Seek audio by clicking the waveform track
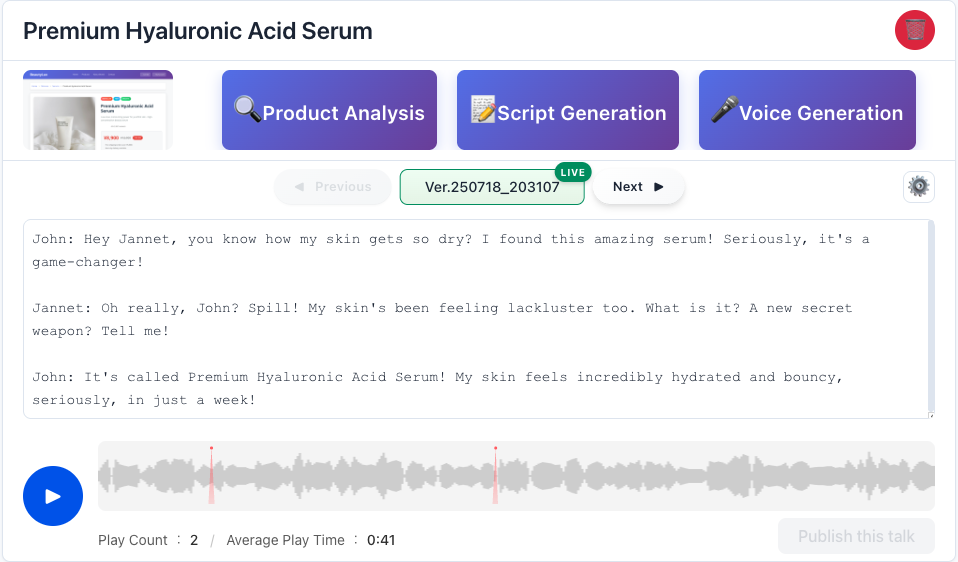The width and height of the screenshot is (958, 562). (516, 476)
